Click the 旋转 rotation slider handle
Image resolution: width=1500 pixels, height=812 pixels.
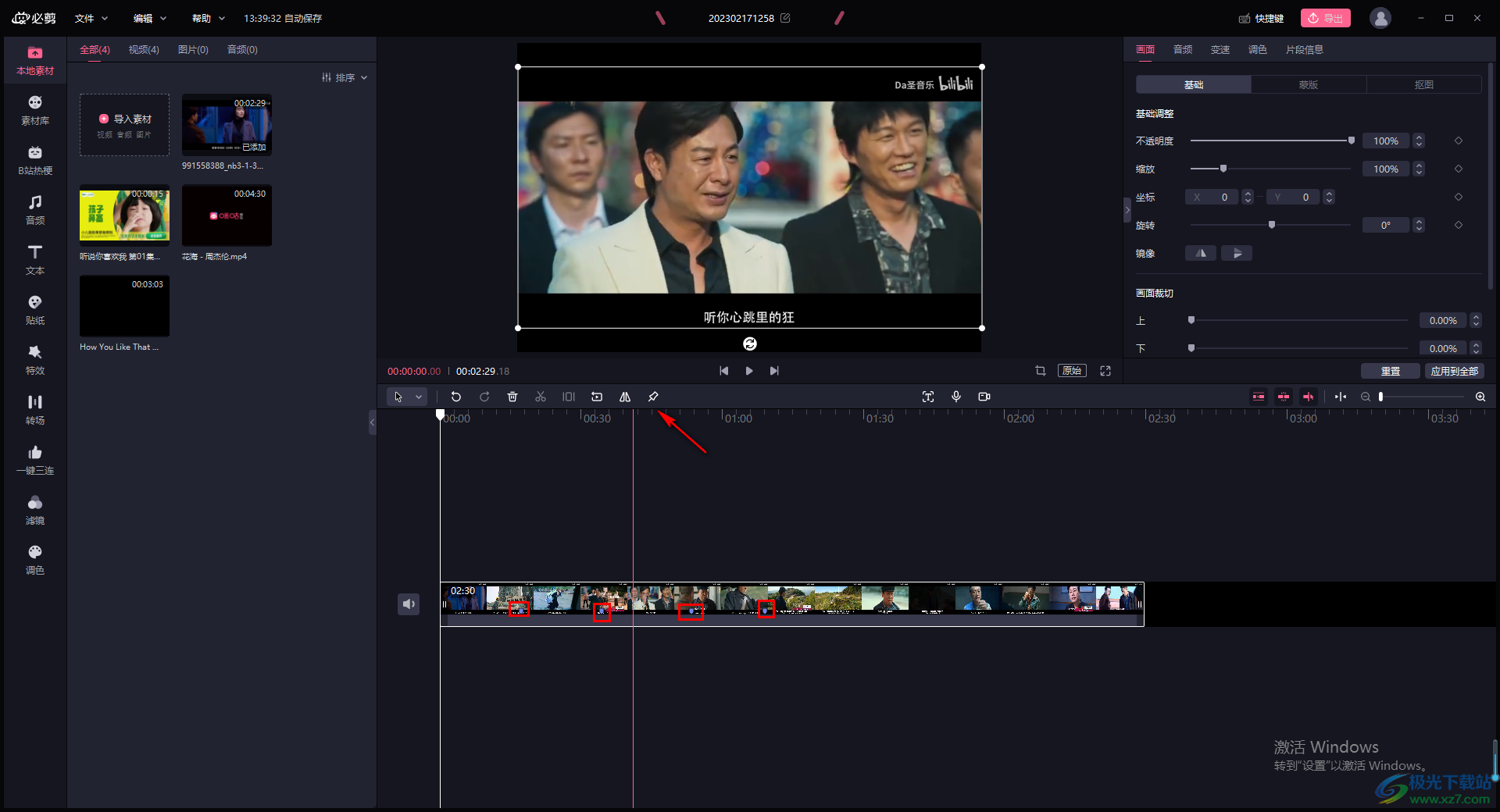(1272, 225)
